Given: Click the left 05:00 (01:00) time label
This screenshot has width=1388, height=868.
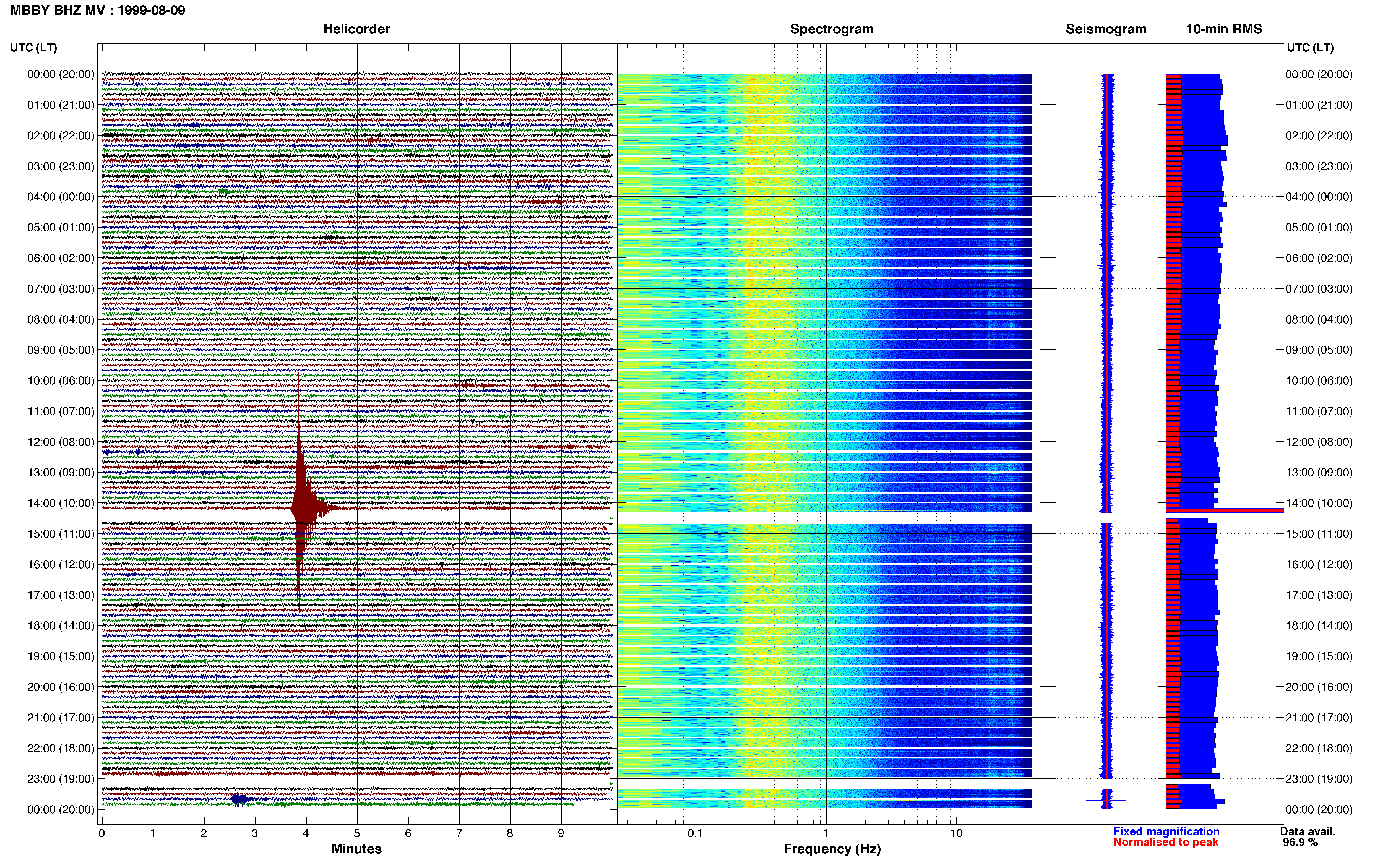Looking at the screenshot, I should [x=61, y=227].
